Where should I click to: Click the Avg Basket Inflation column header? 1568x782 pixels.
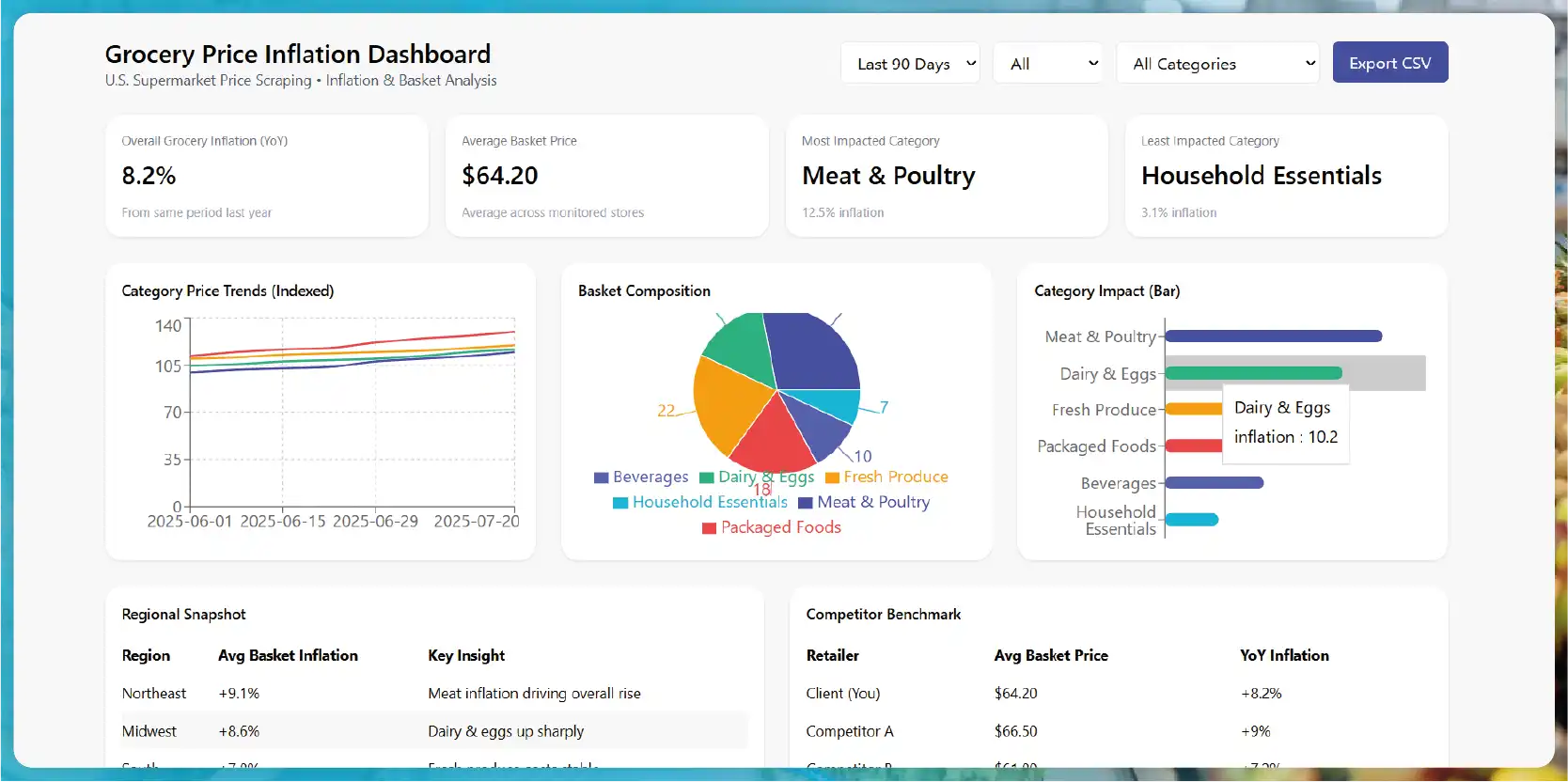(288, 655)
